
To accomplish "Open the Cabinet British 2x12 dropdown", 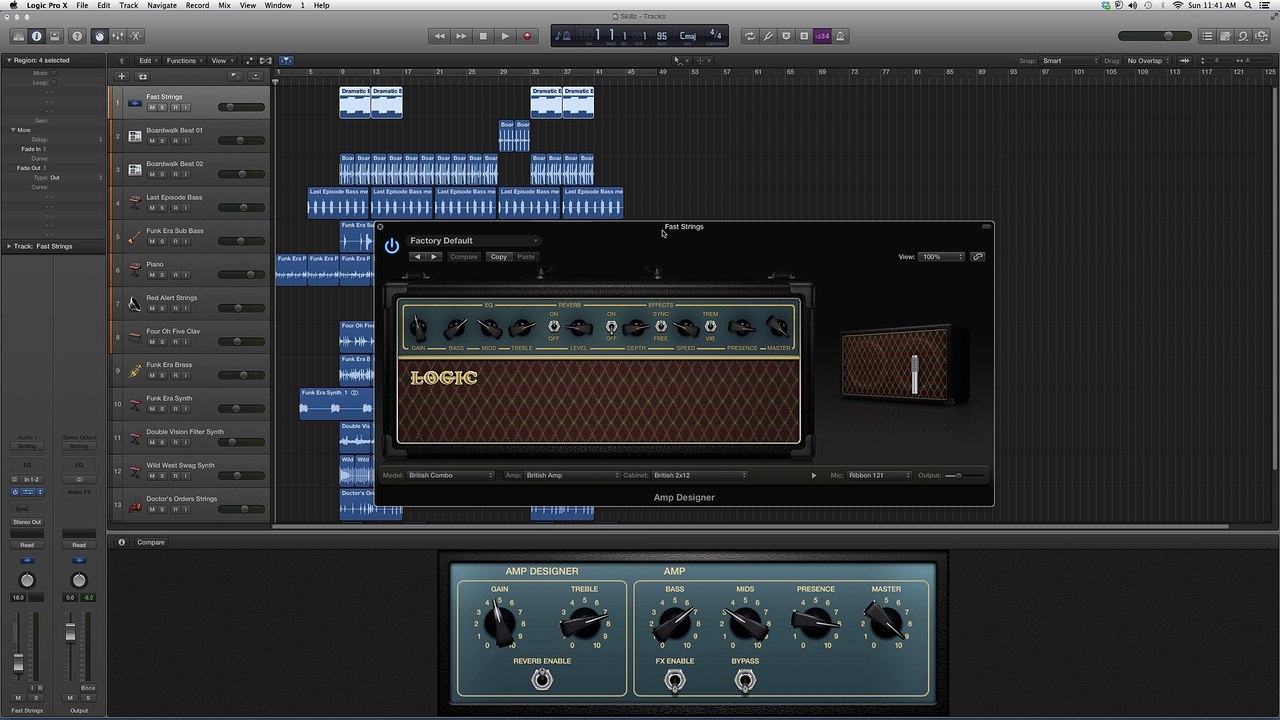I will (700, 475).
